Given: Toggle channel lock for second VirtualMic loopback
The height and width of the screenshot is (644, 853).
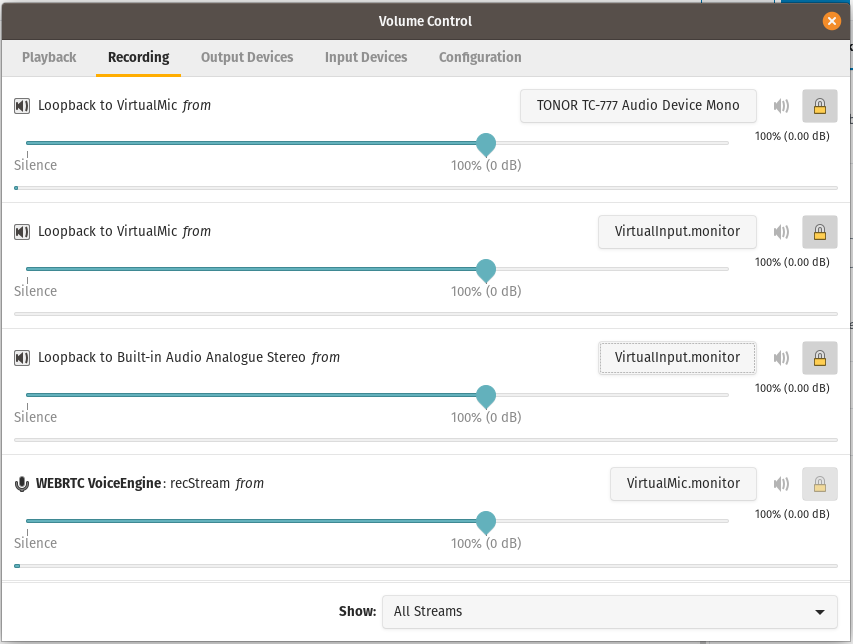Looking at the screenshot, I should coord(820,232).
